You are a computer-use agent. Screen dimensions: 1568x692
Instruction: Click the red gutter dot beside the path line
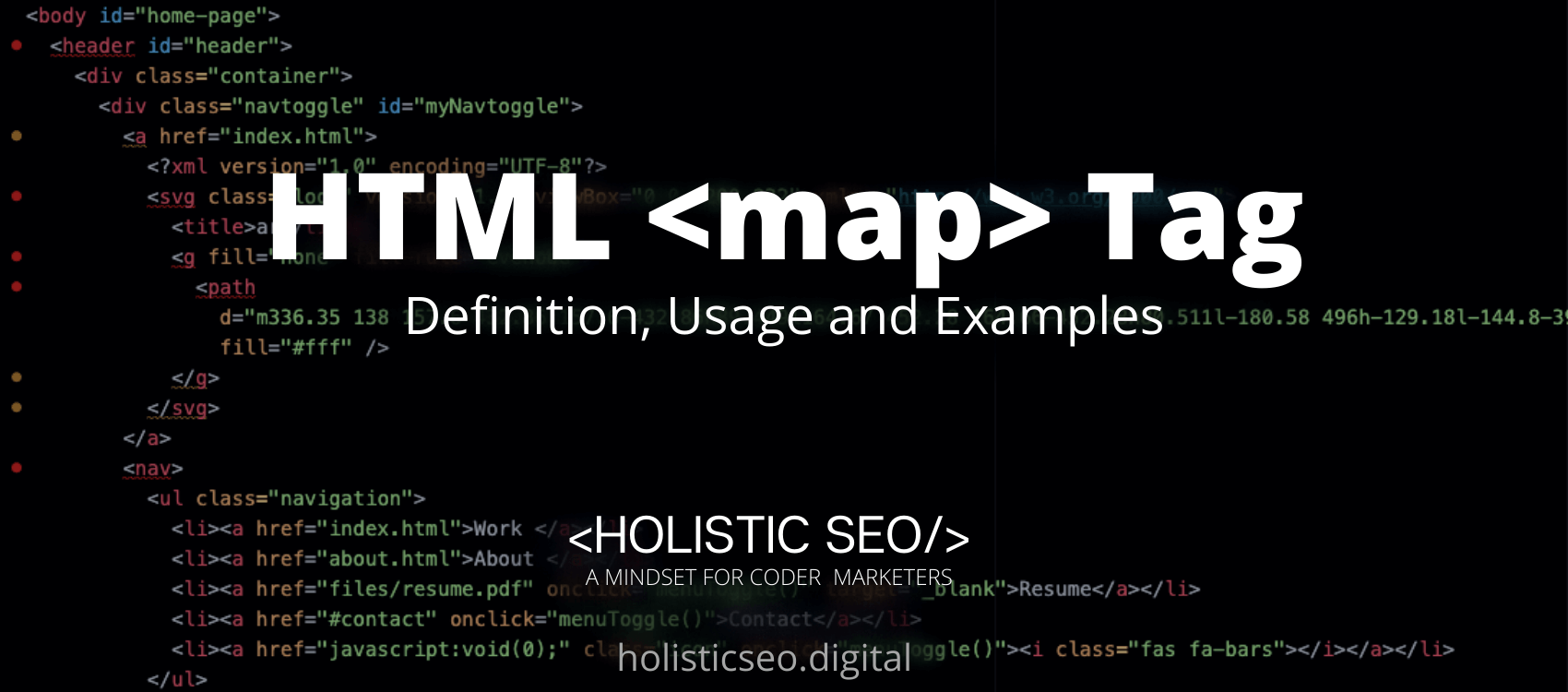[17, 287]
